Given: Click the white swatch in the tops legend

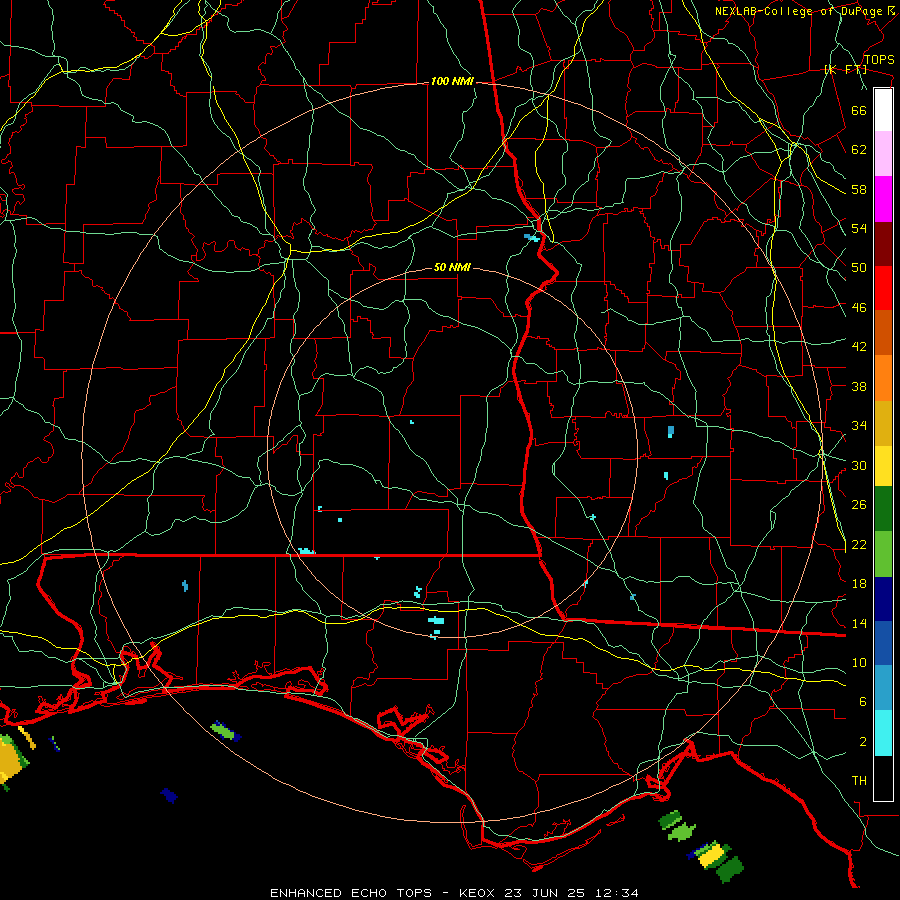Looking at the screenshot, I should click(883, 110).
